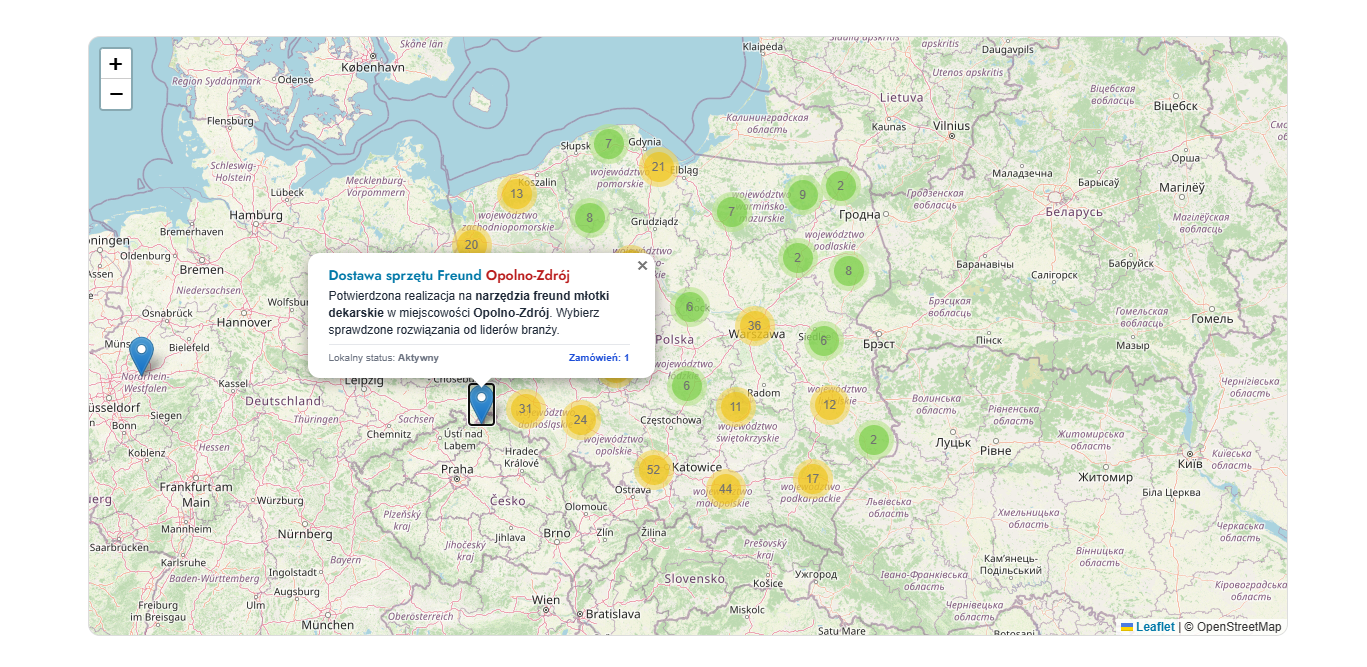Open the cluster marked 44 in małopolskie
Viewport: 1367px width, 667px height.
[726, 489]
